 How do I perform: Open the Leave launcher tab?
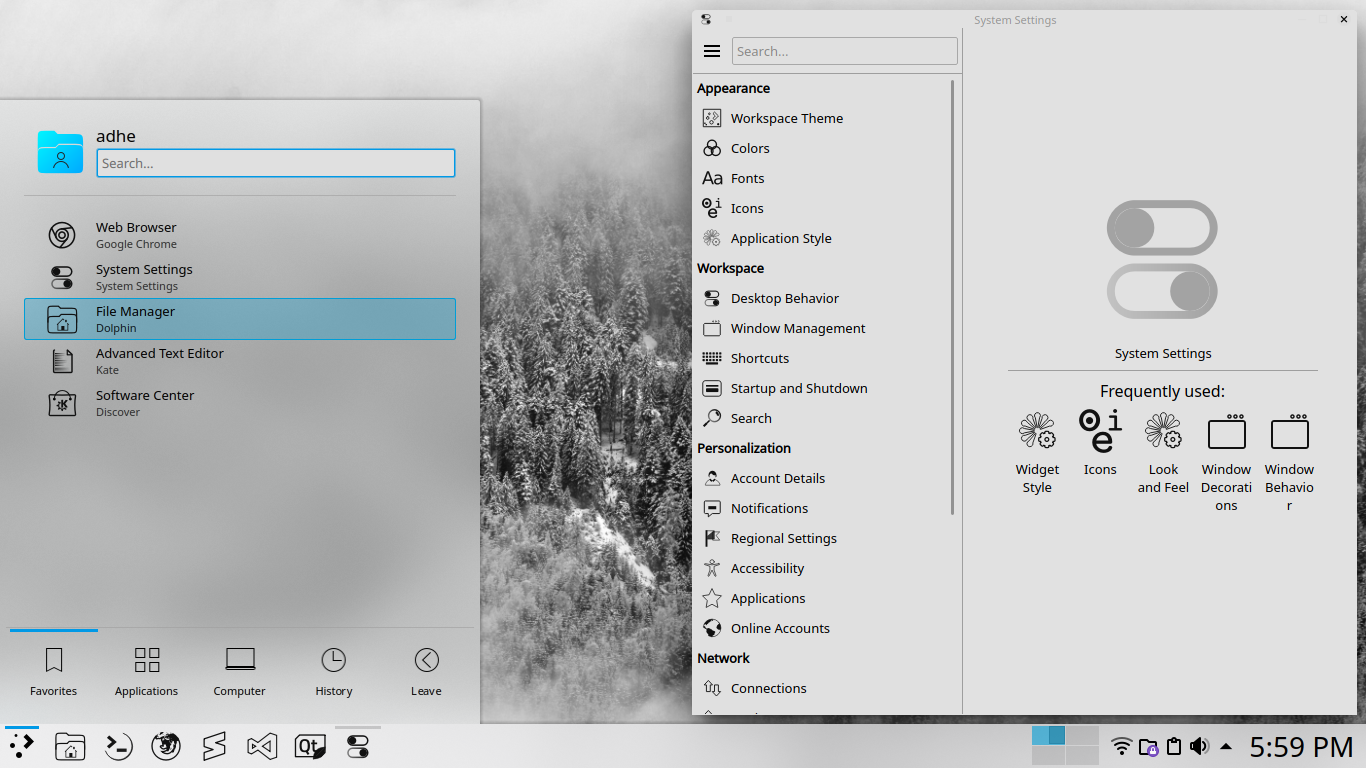(426, 671)
